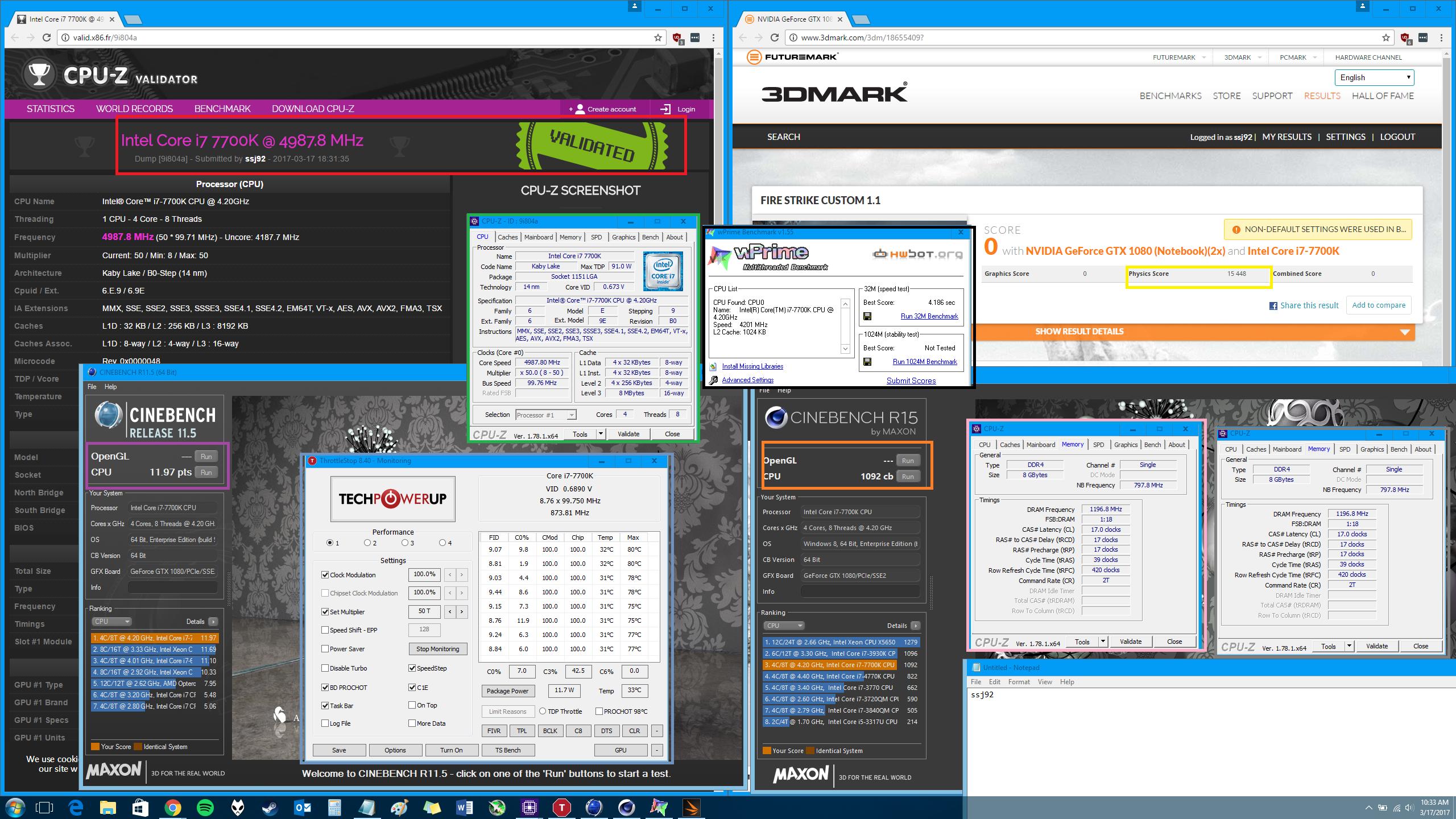The width and height of the screenshot is (1456, 819).
Task: Open Microsoft Word from the taskbar
Action: [x=465, y=807]
